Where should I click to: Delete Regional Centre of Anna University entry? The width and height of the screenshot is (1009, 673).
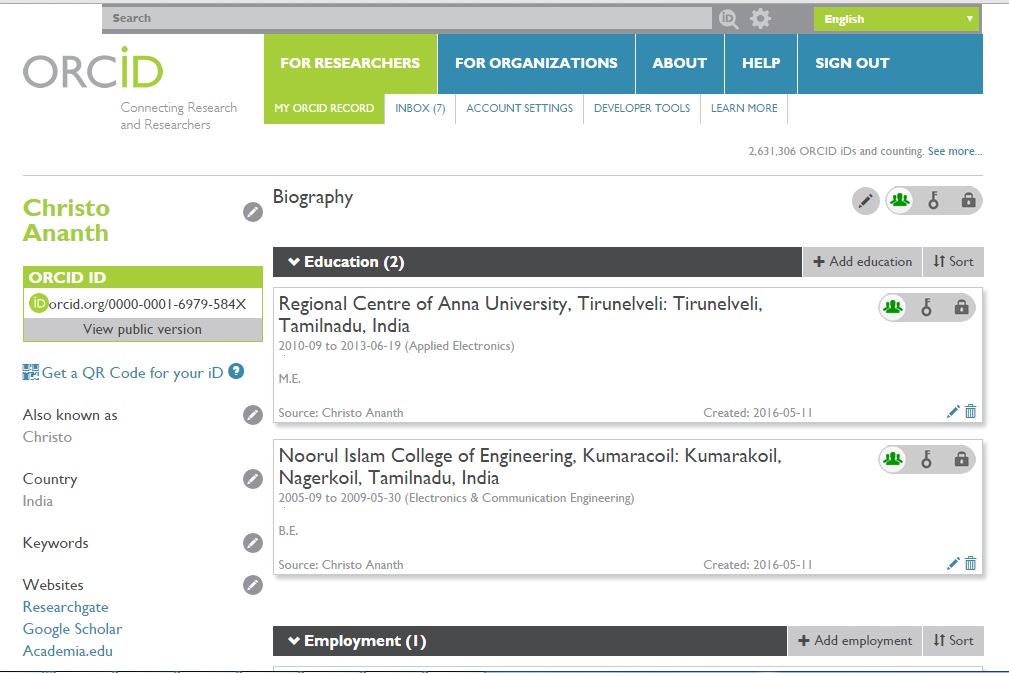pyautogui.click(x=970, y=412)
